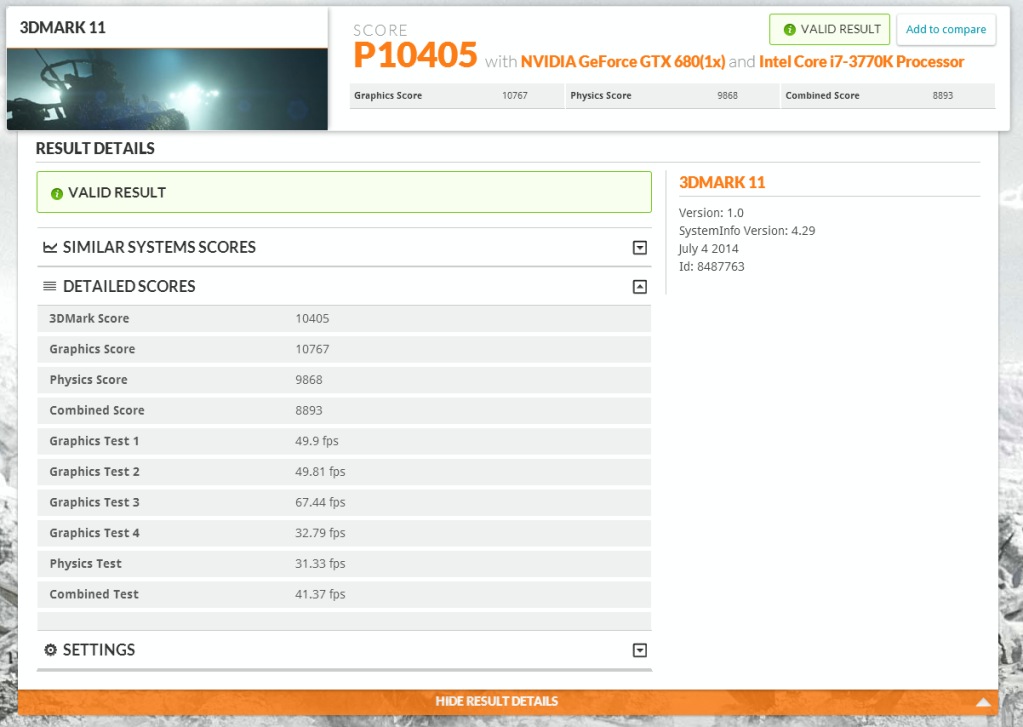The width and height of the screenshot is (1023, 727).
Task: Open the NVIDIA GeForce GTX 680 link
Action: point(622,62)
